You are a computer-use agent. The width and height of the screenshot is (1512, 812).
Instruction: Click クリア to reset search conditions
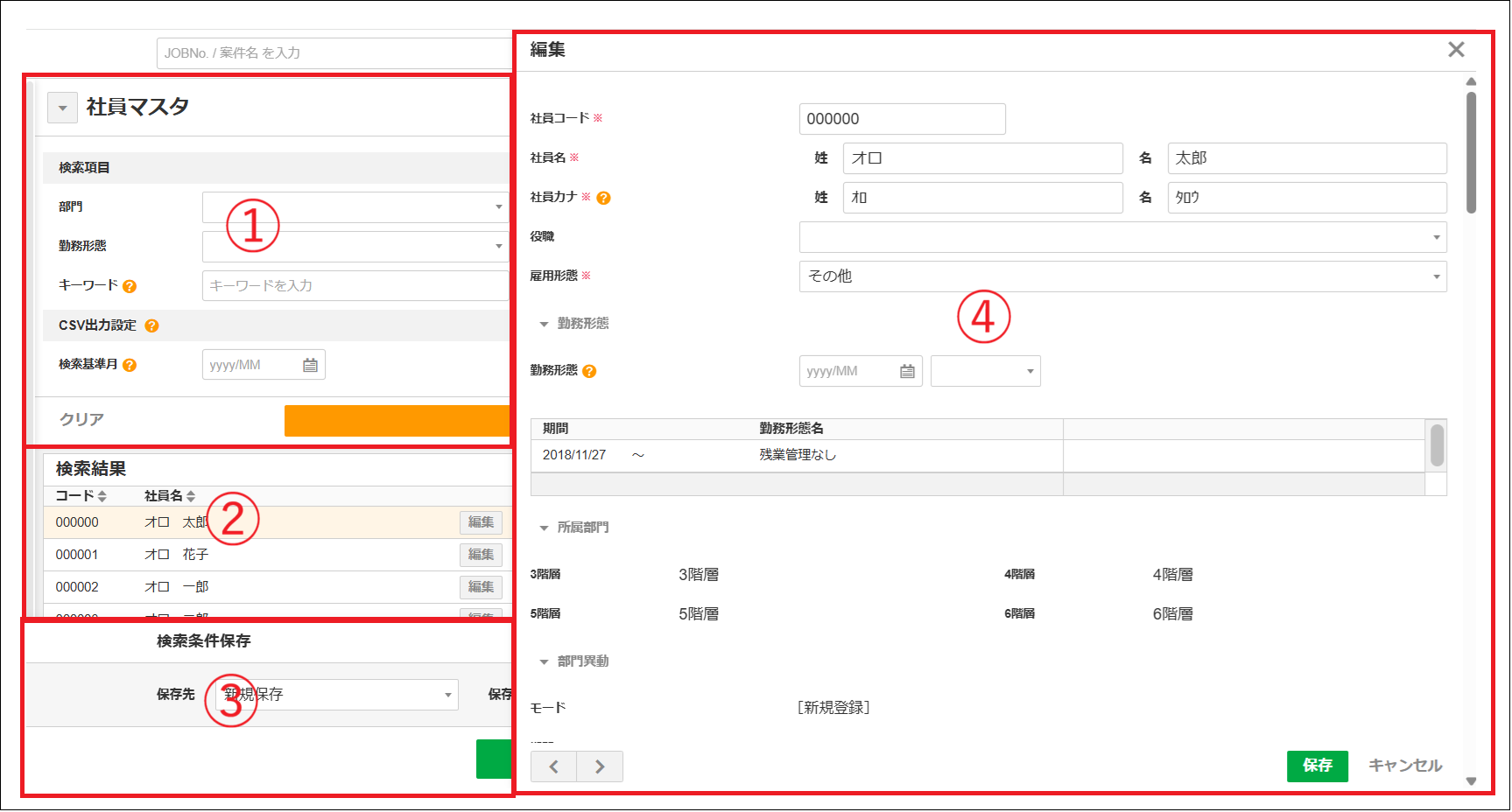81,420
